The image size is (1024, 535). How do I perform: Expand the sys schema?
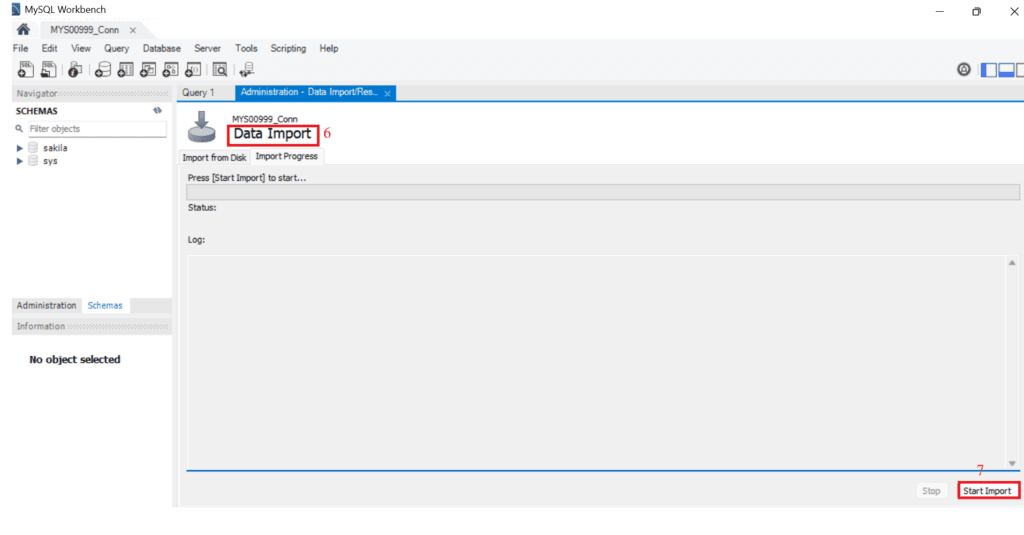[20, 161]
